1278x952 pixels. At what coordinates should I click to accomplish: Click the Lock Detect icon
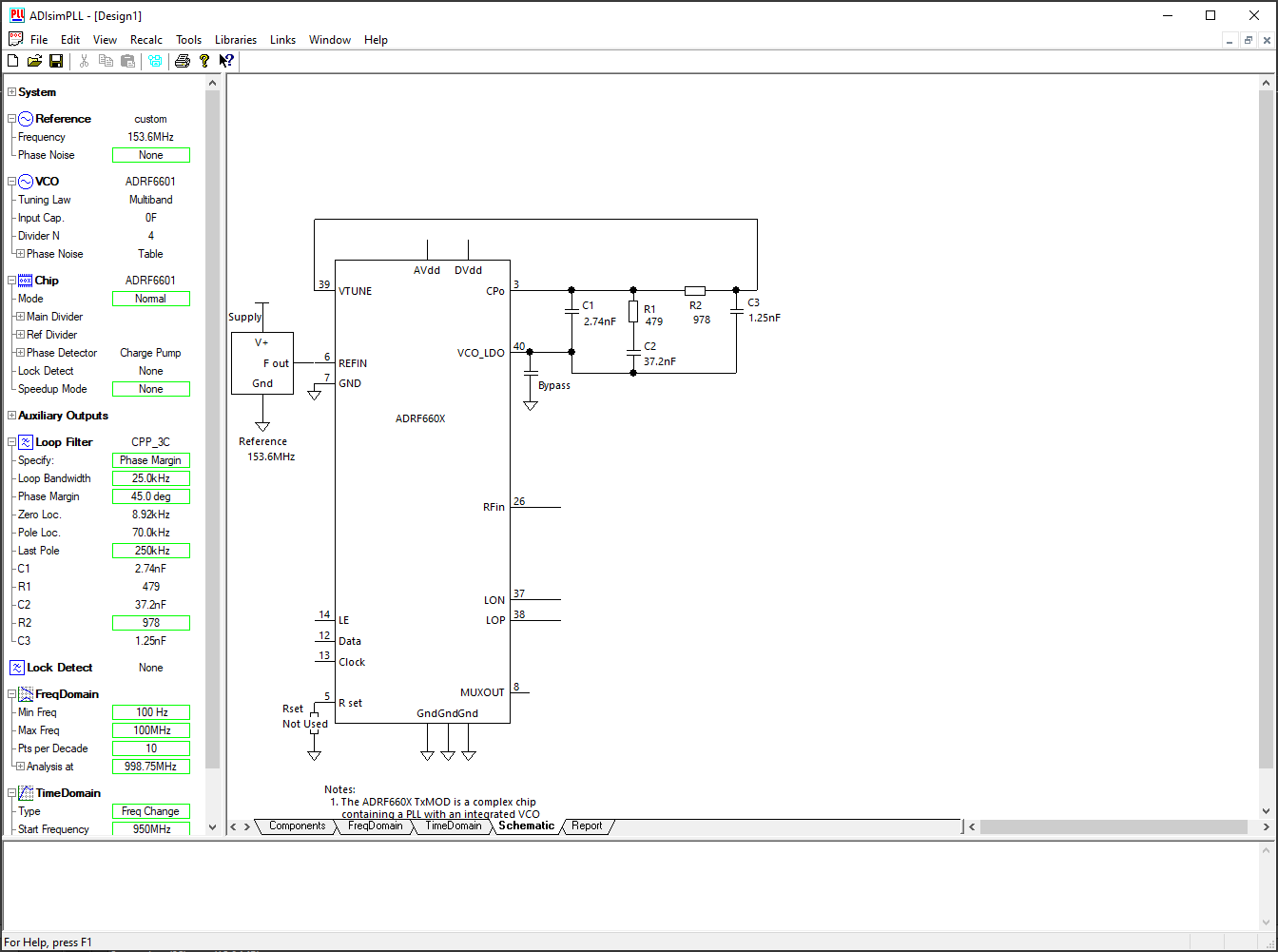tap(17, 668)
